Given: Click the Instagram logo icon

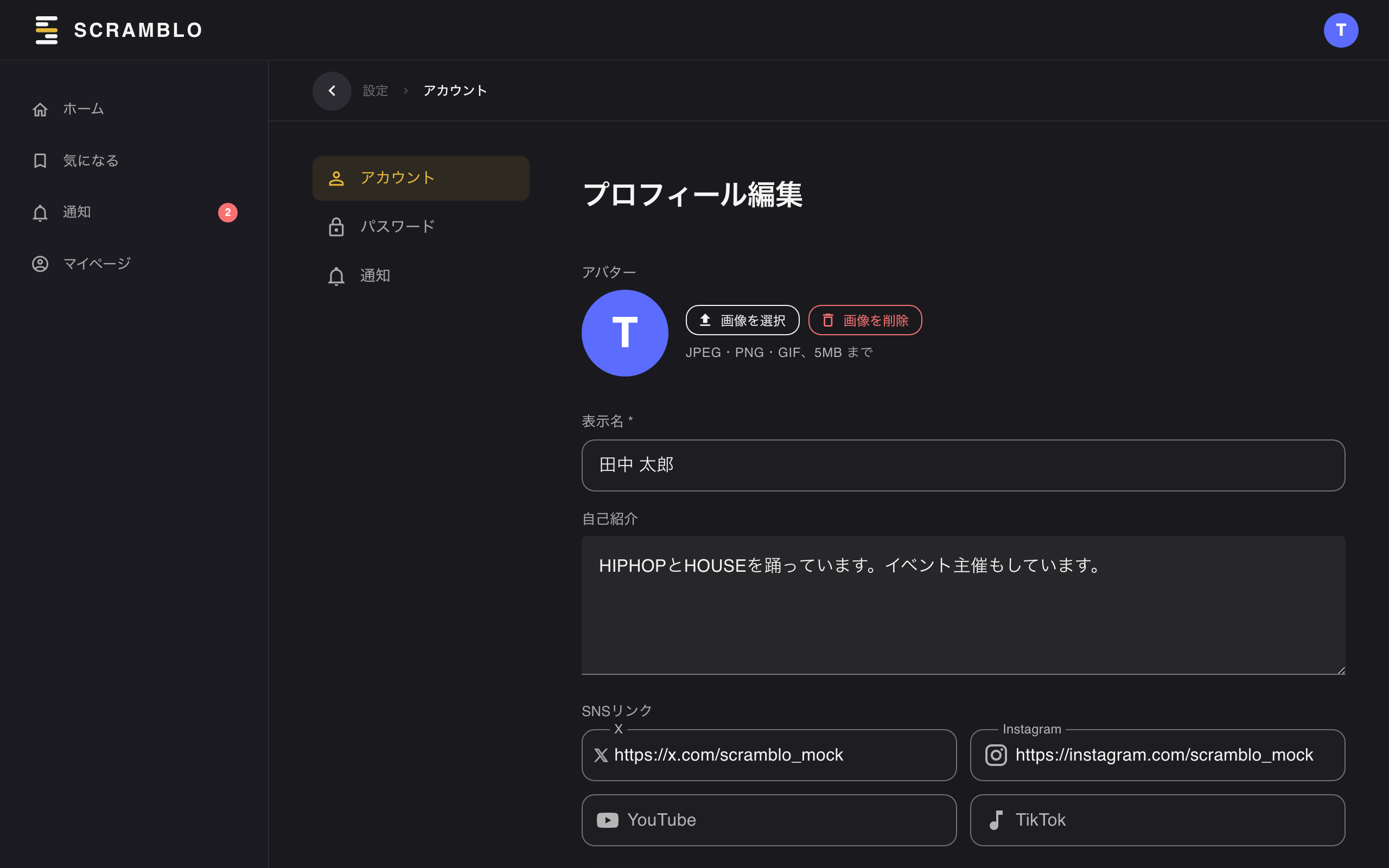Looking at the screenshot, I should (x=996, y=755).
